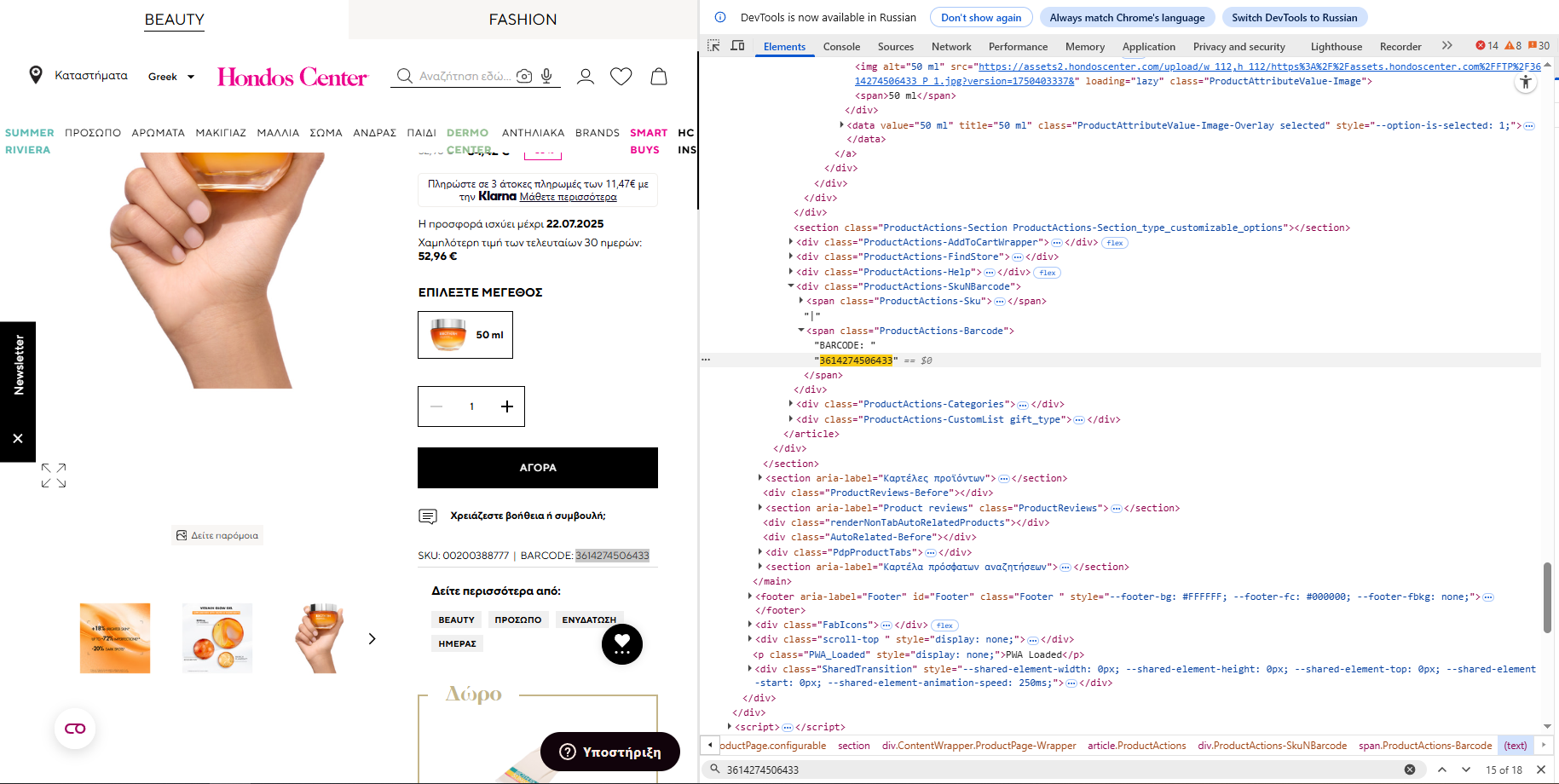1559x784 pixels.
Task: Expand the ProductActions-Categories div node
Action: pos(791,404)
